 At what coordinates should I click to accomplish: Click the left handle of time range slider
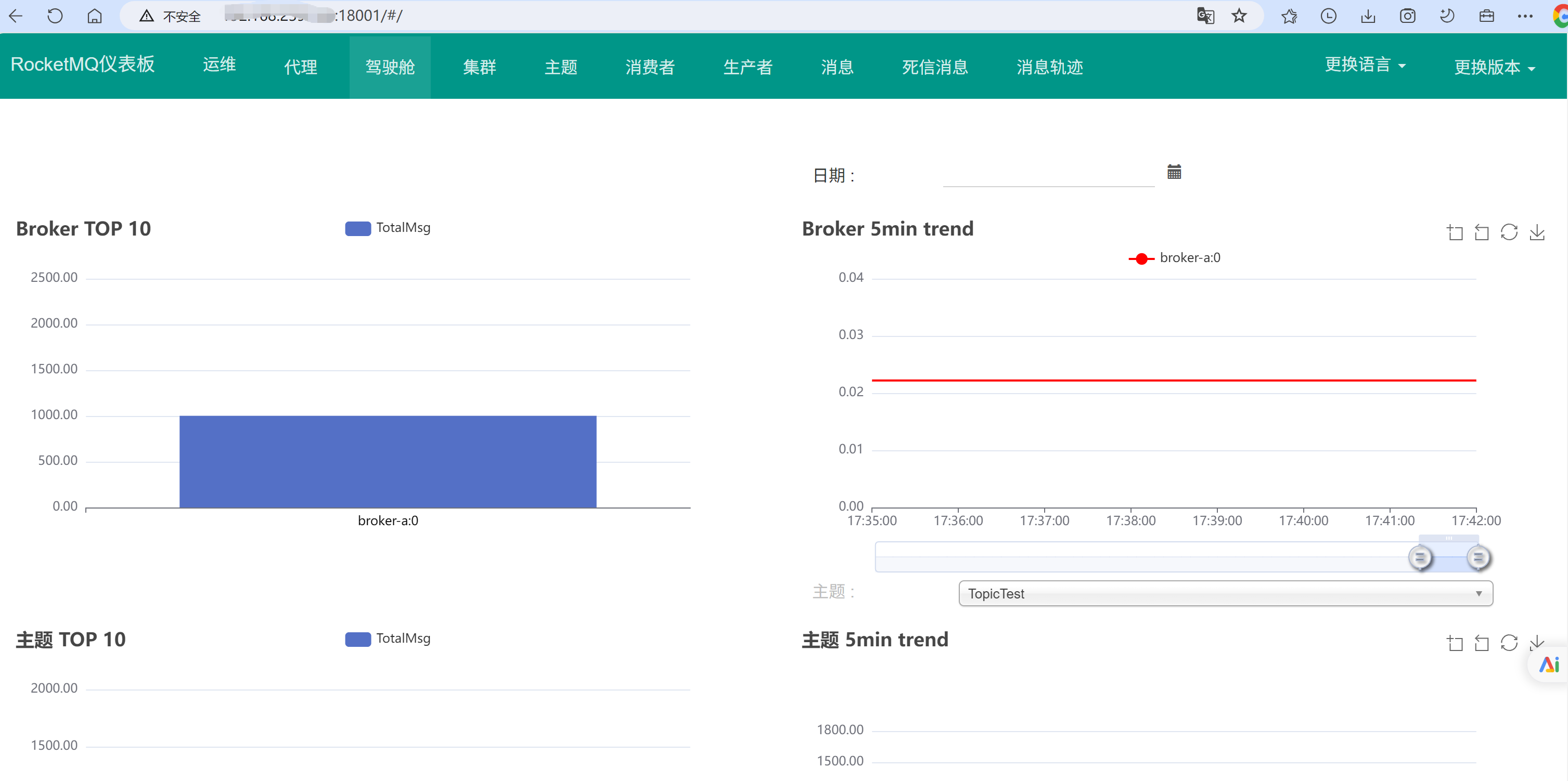1420,557
